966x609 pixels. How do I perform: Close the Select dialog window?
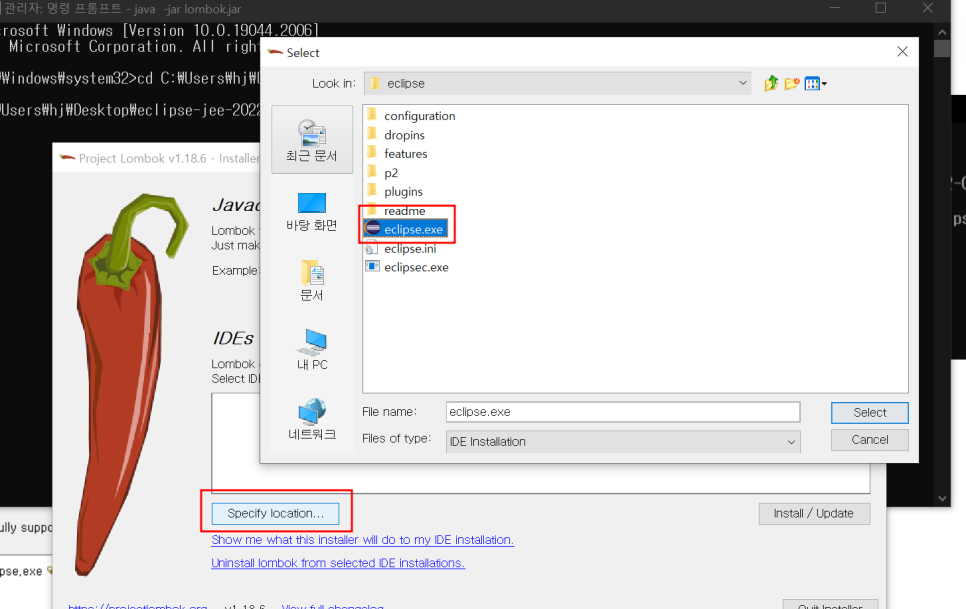click(x=902, y=52)
